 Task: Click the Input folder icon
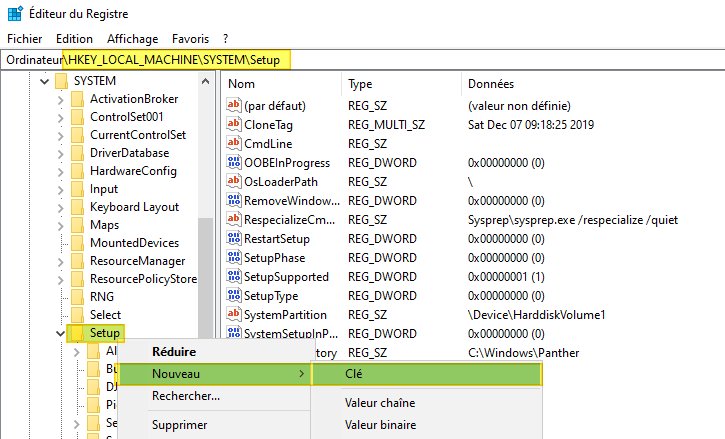78,189
